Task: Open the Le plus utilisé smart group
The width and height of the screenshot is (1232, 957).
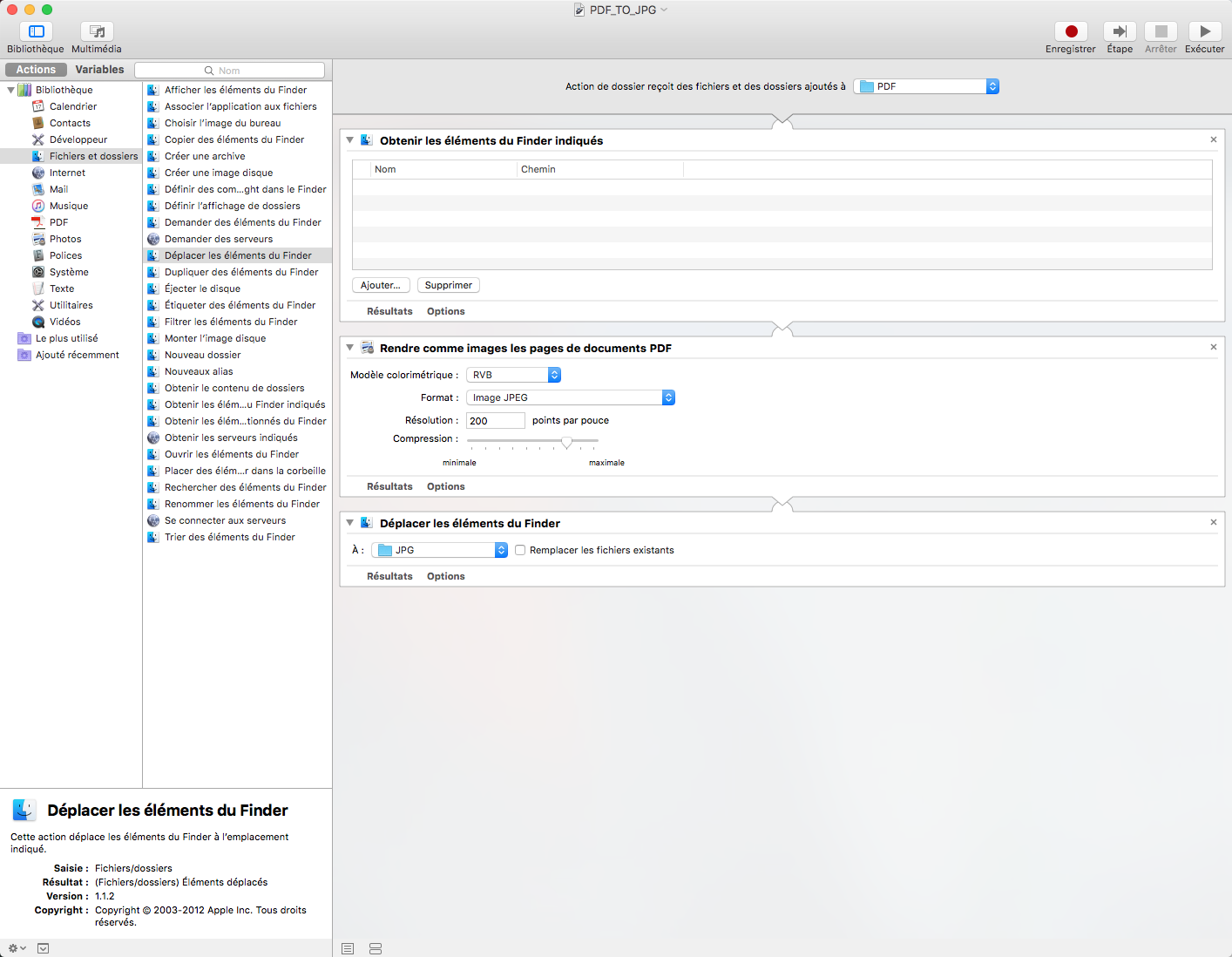Action: pos(66,338)
